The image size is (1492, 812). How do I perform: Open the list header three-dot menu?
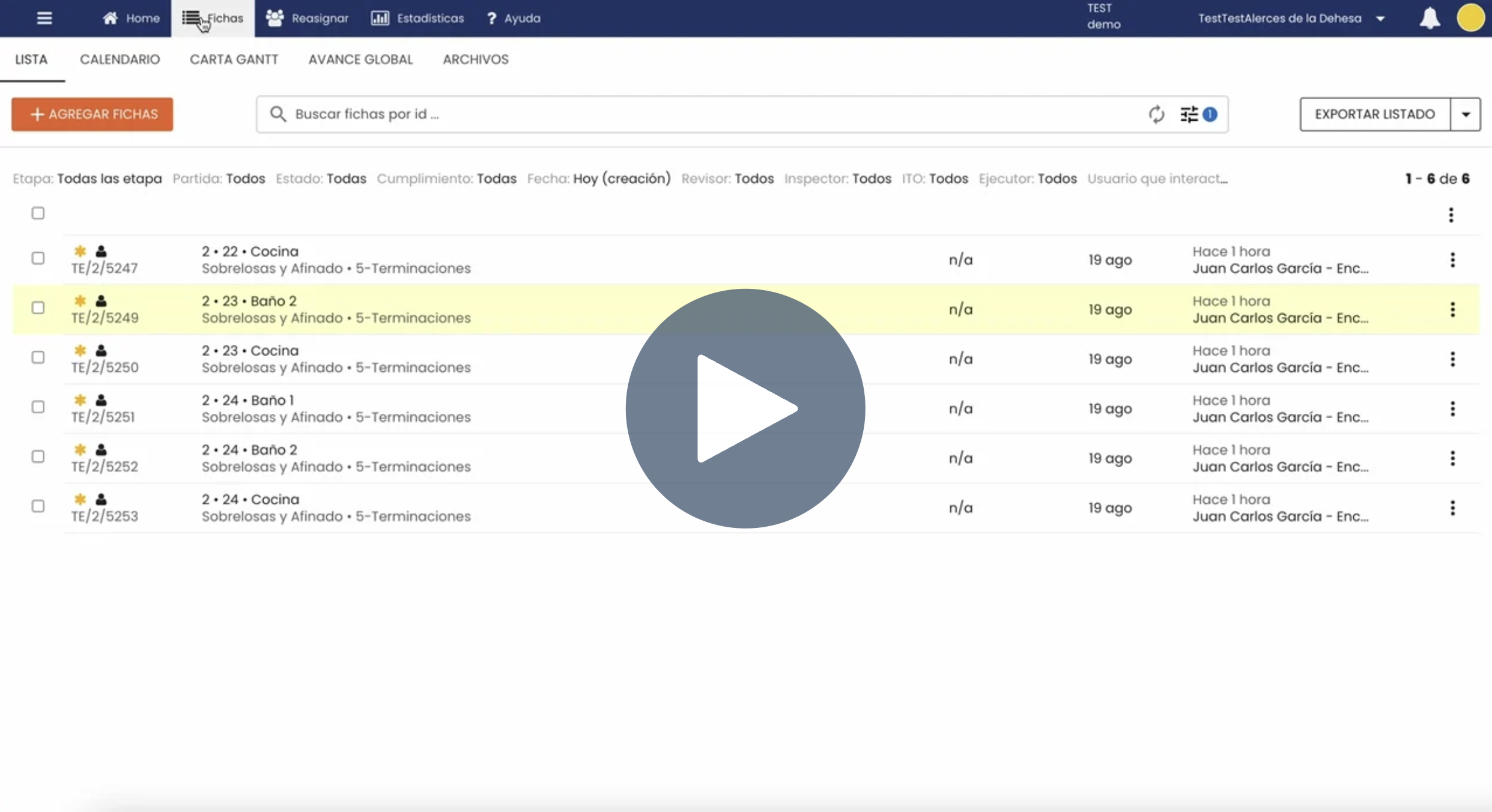(1451, 215)
